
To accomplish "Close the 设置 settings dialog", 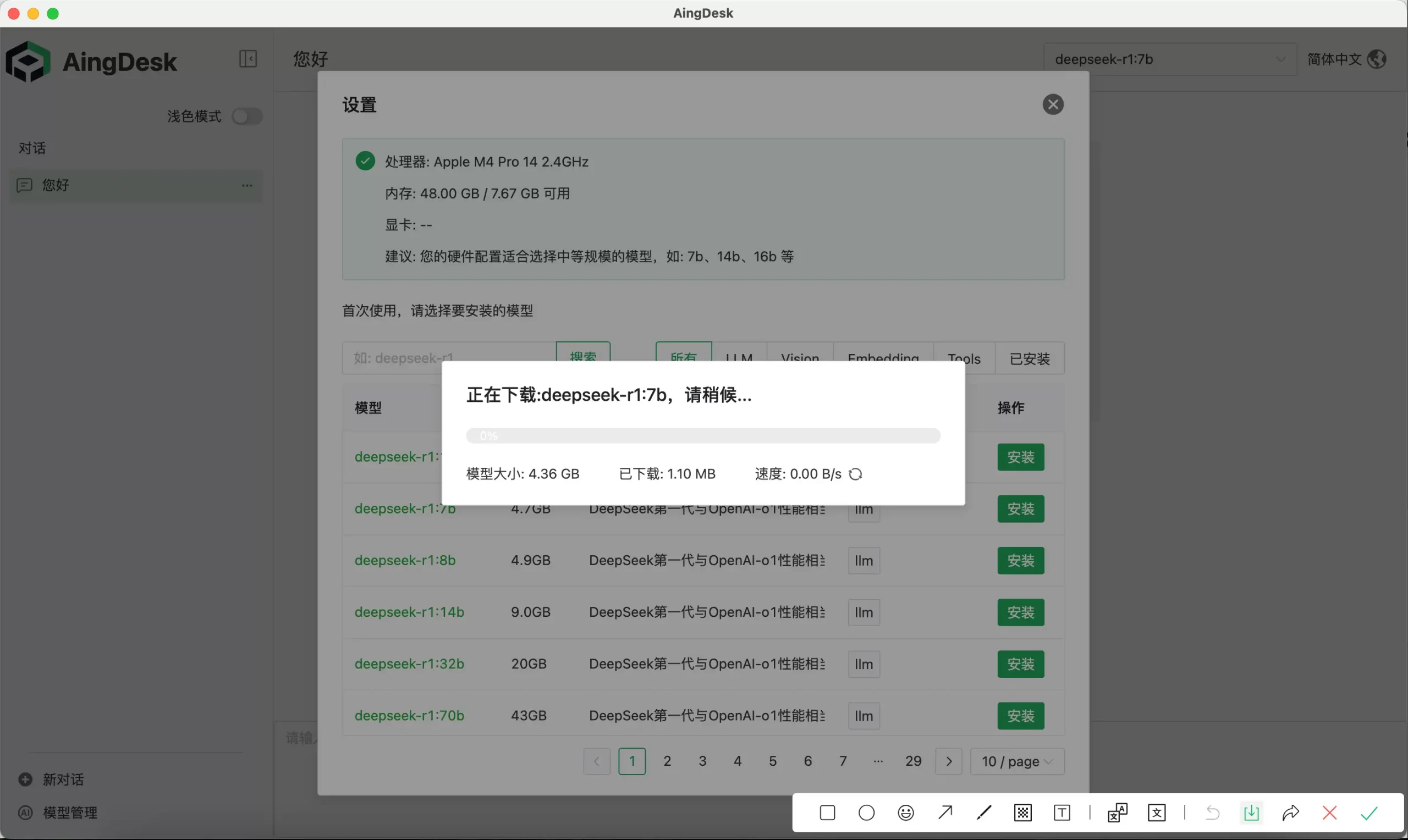I will pos(1053,104).
